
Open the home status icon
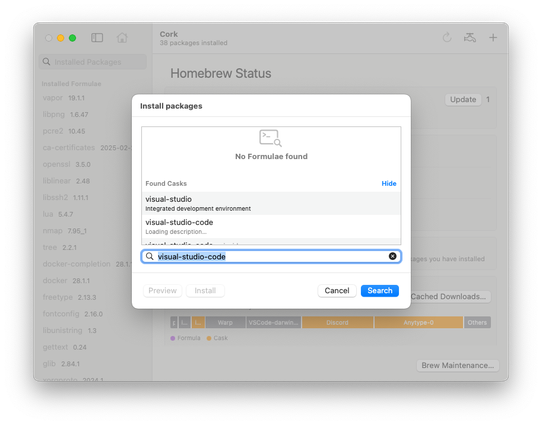122,37
